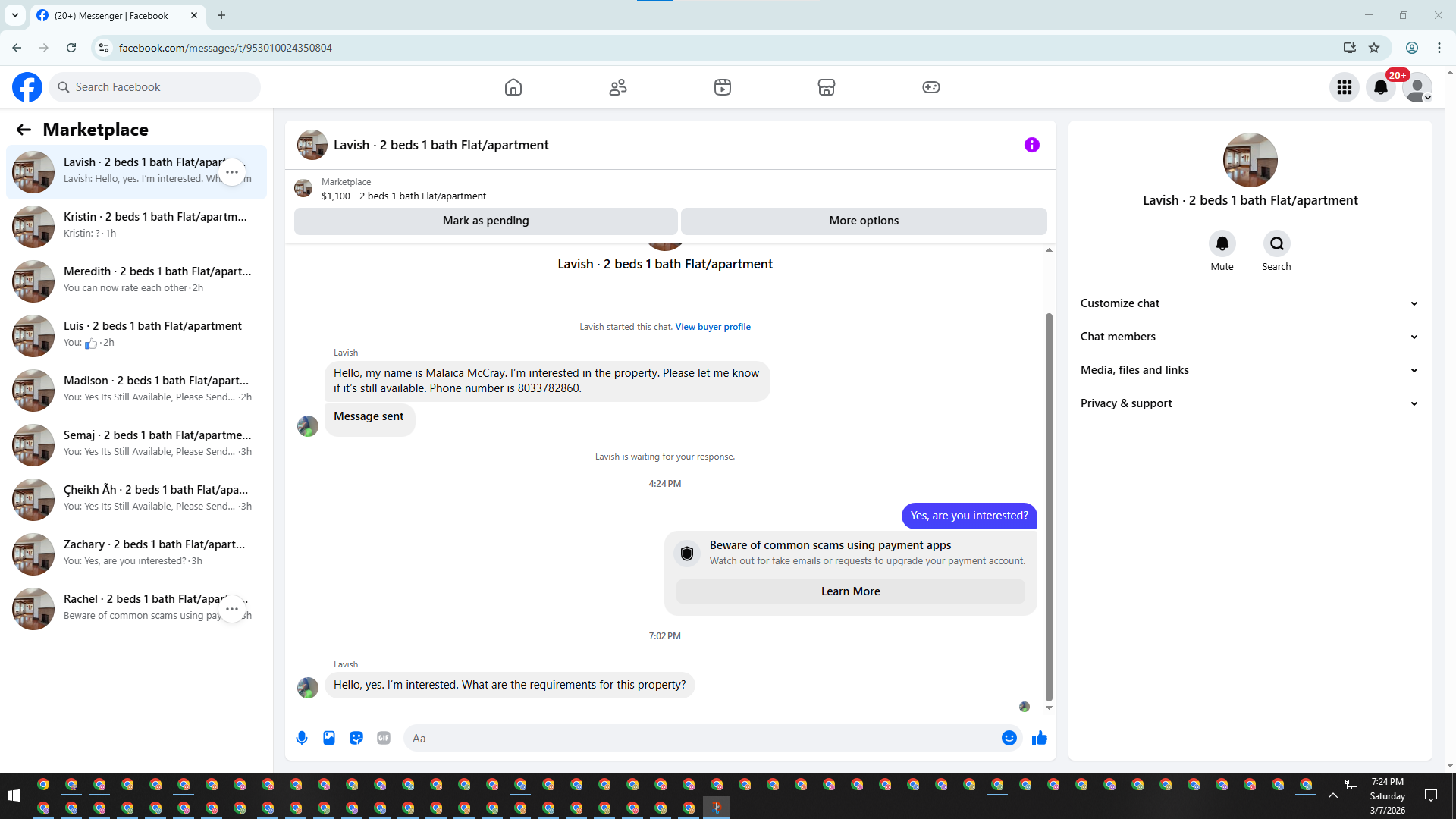Open Çheikh Āh conversation
The image size is (1456, 819).
136,500
